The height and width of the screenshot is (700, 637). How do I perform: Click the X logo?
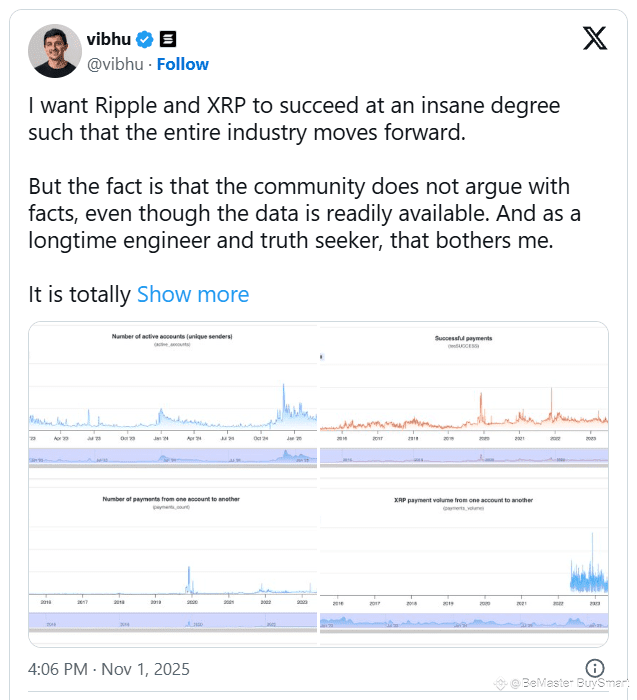tap(594, 39)
